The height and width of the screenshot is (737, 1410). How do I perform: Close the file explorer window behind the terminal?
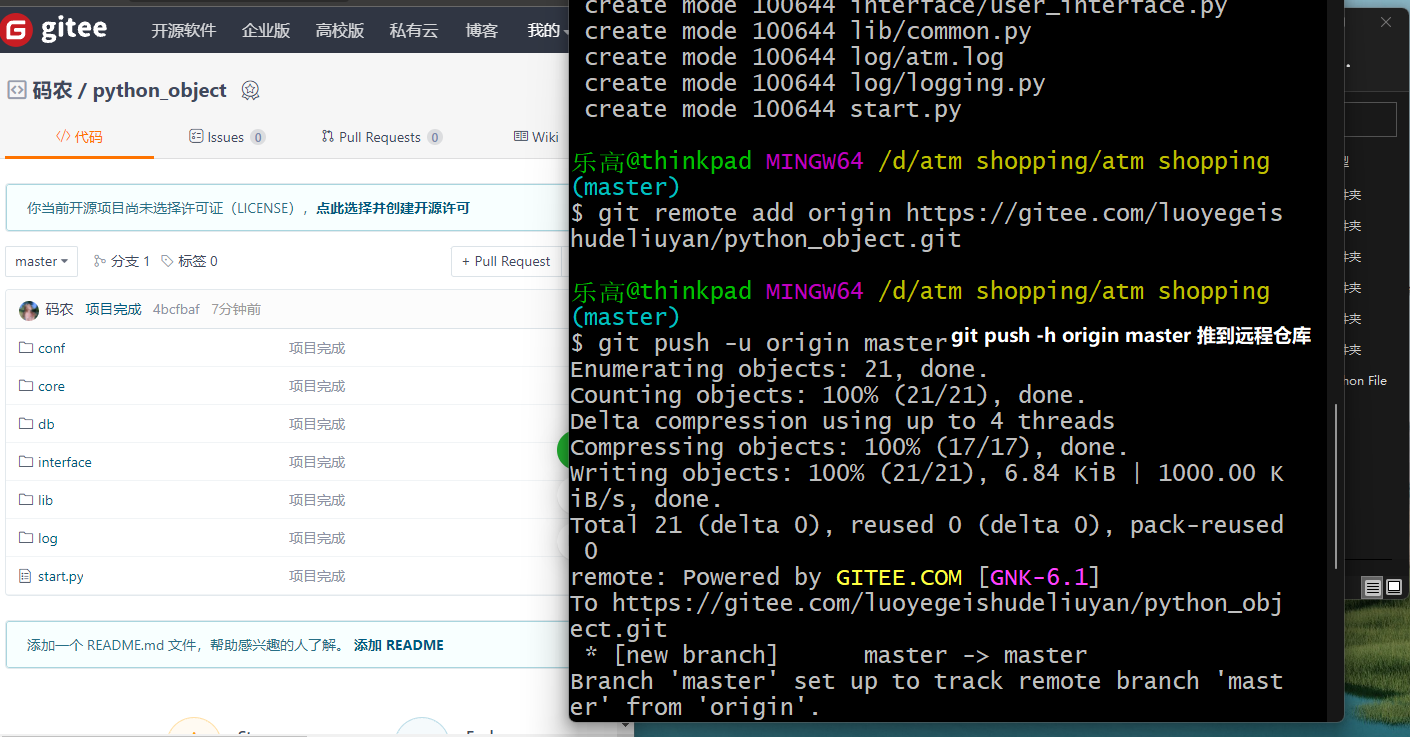(1387, 22)
